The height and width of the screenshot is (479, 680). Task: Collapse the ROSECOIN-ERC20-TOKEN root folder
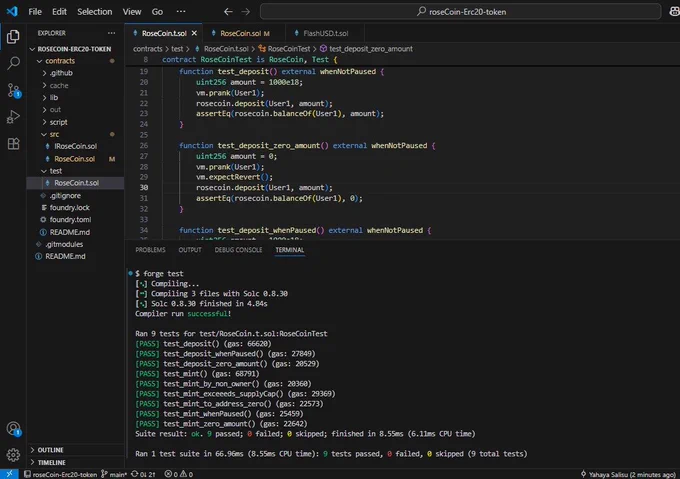pos(75,49)
